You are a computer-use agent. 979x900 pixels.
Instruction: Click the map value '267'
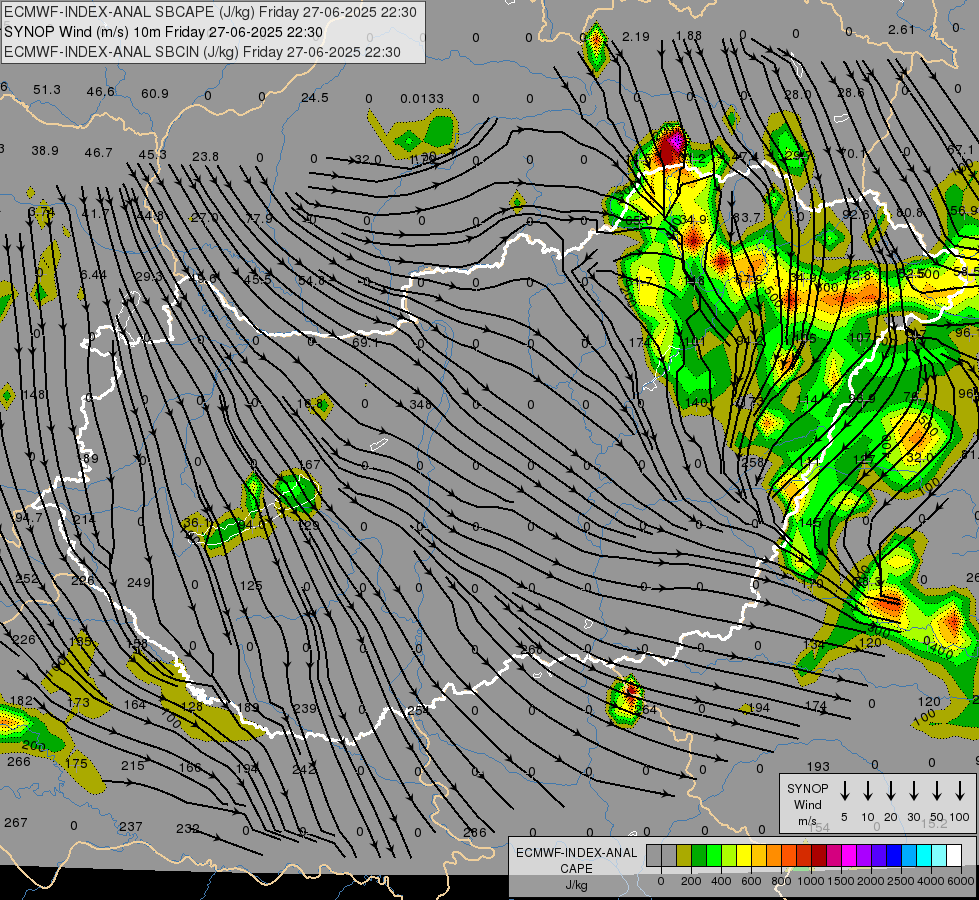(16, 823)
